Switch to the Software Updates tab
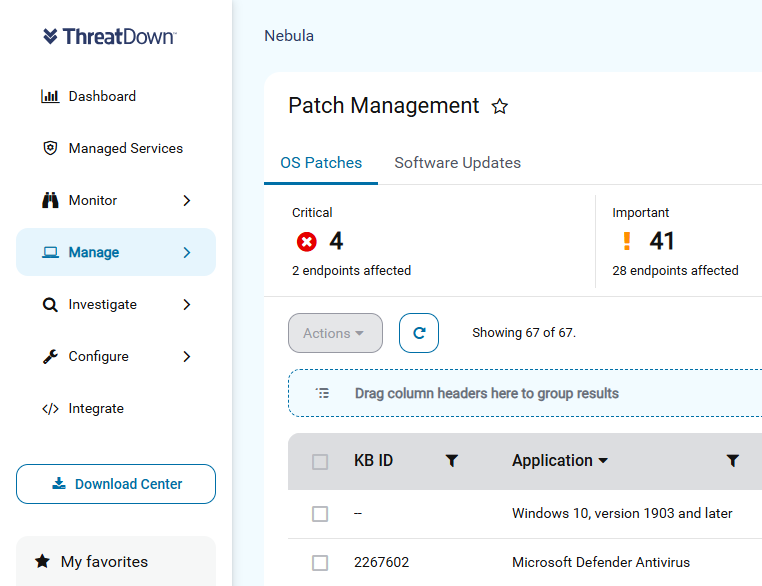This screenshot has height=586, width=762. (x=457, y=163)
